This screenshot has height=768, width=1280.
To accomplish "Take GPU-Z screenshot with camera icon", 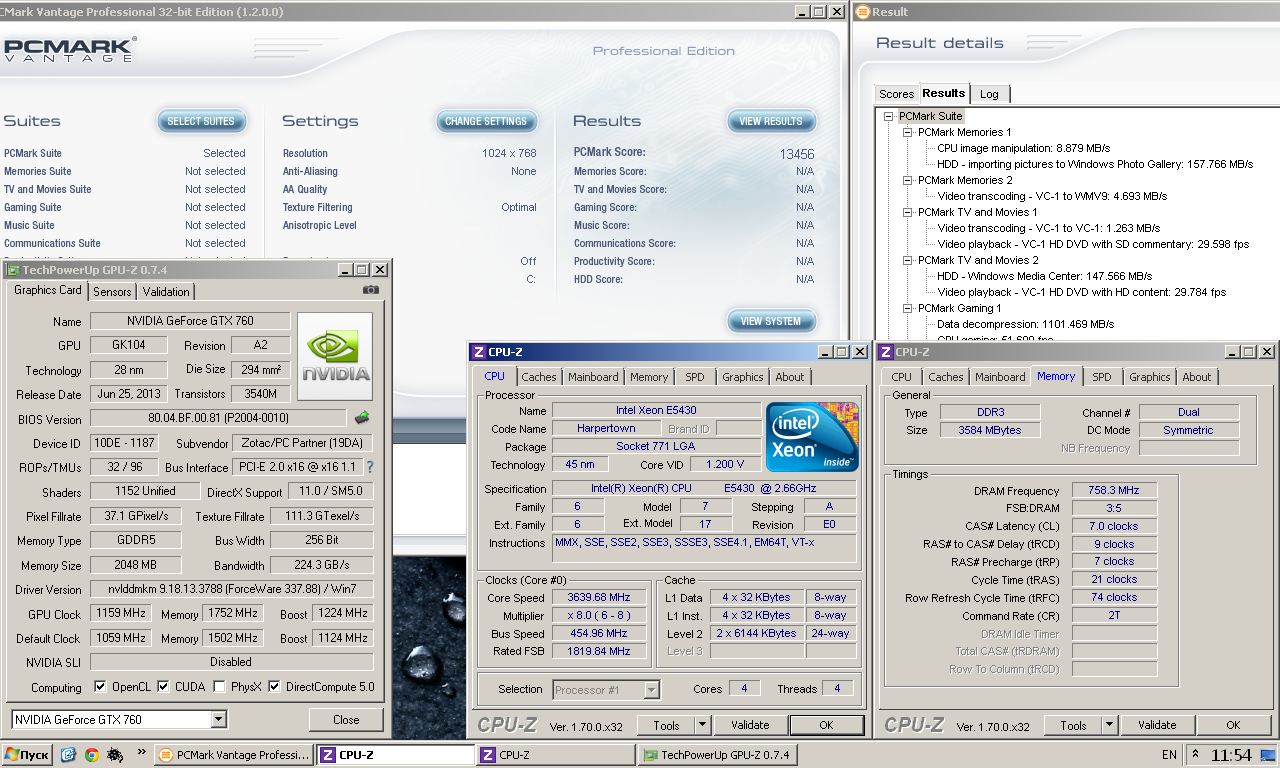I will [371, 290].
